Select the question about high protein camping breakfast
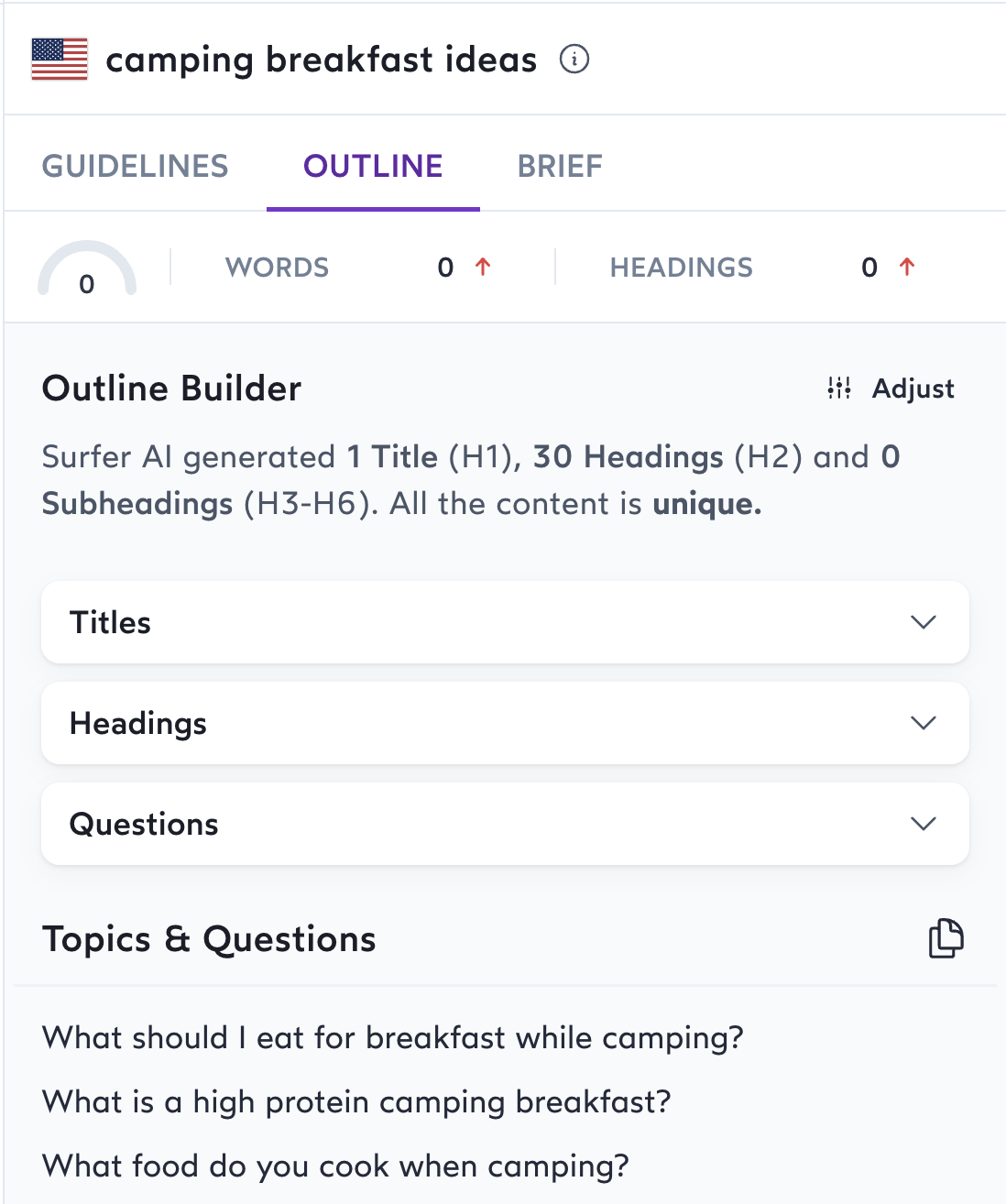 pyautogui.click(x=356, y=1101)
